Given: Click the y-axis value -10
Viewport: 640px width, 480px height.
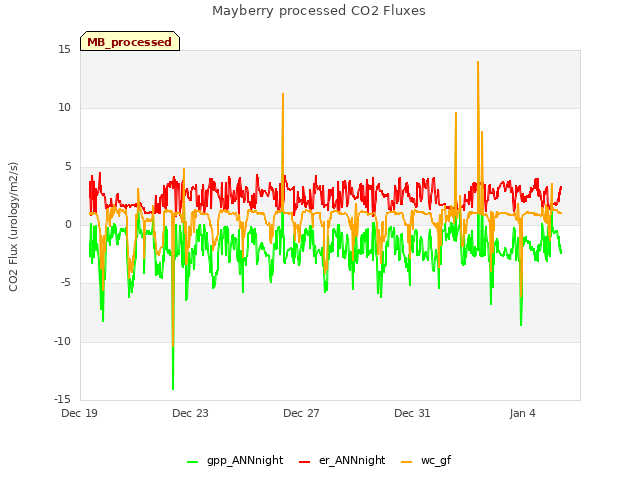Looking at the screenshot, I should (x=62, y=341).
